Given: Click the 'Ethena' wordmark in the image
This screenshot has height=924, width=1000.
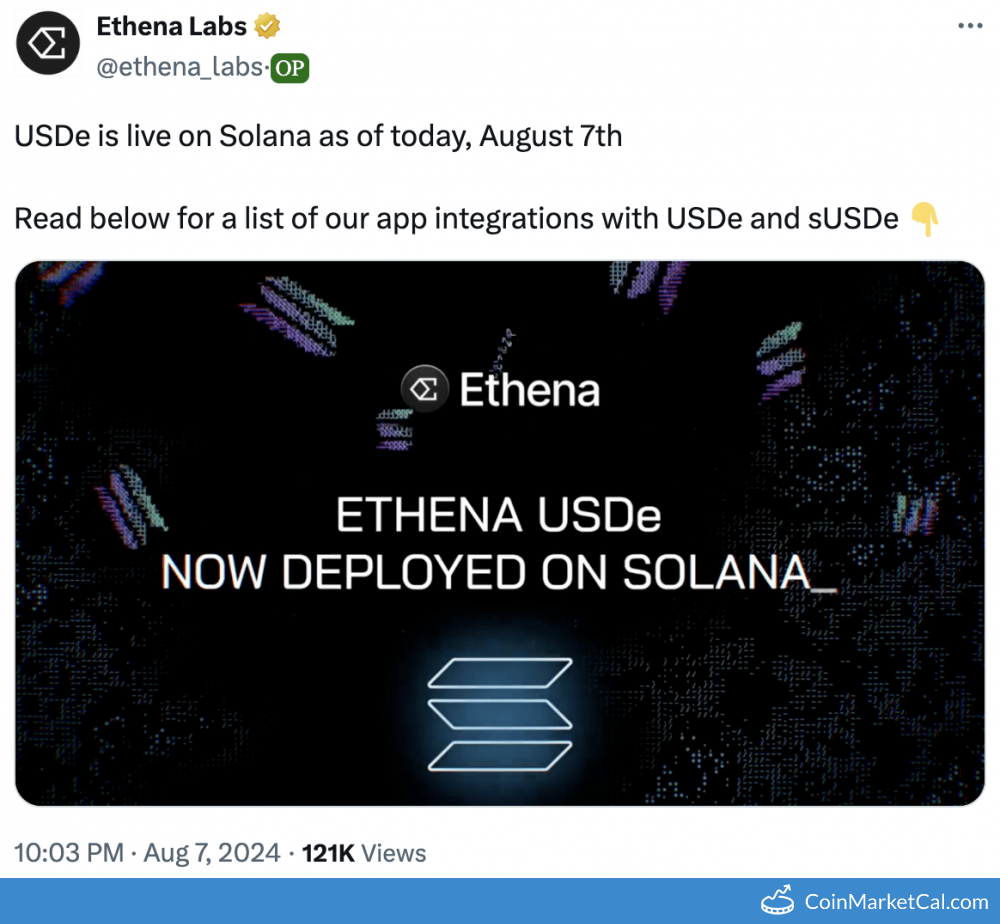Looking at the screenshot, I should 529,389.
